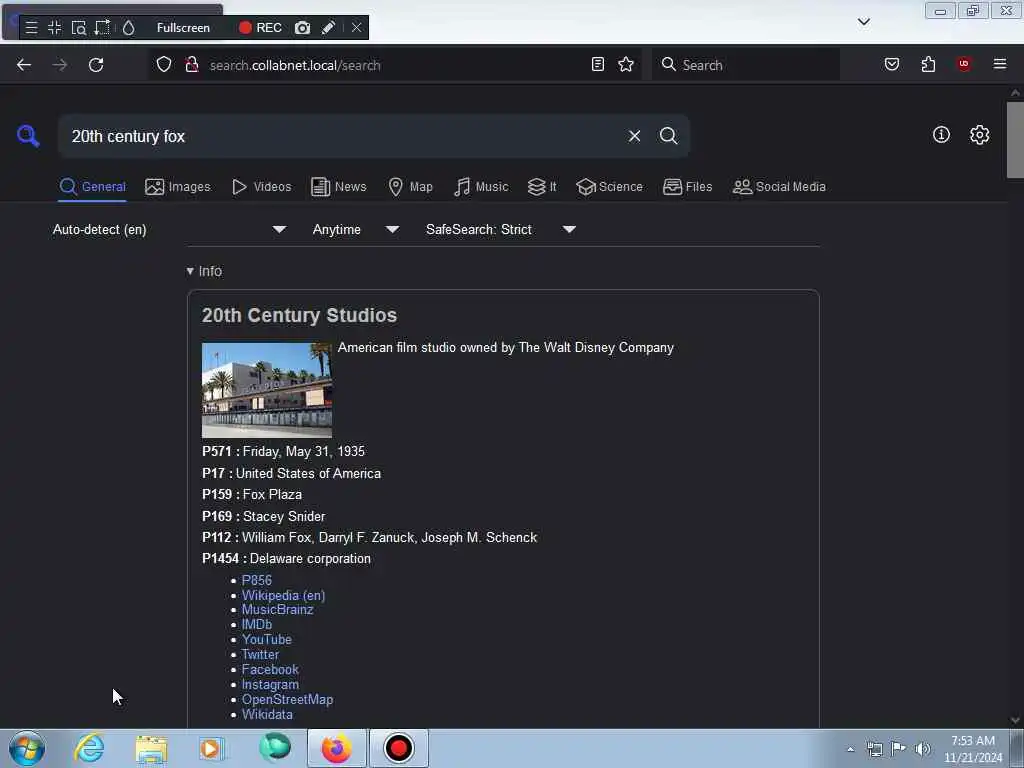This screenshot has height=768, width=1024.
Task: Click the shrink-to-compact recorder icon
Action: pos(55,27)
